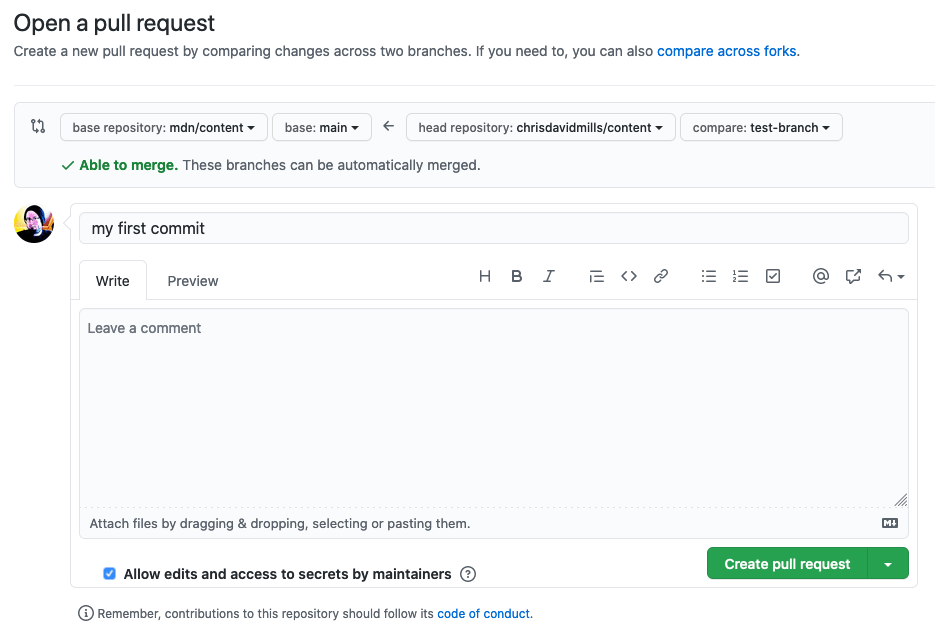
Task: Open help icon beside maintainer edits option
Action: click(x=468, y=574)
